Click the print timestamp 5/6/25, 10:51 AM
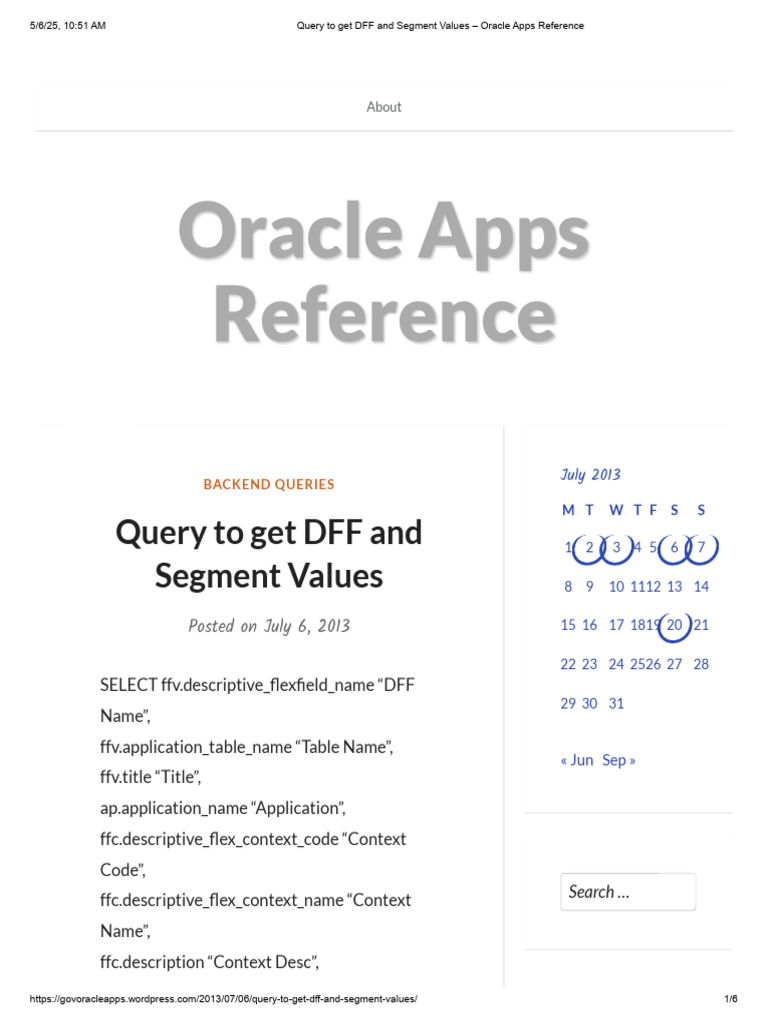This screenshot has height=1024, width=768. (68, 25)
